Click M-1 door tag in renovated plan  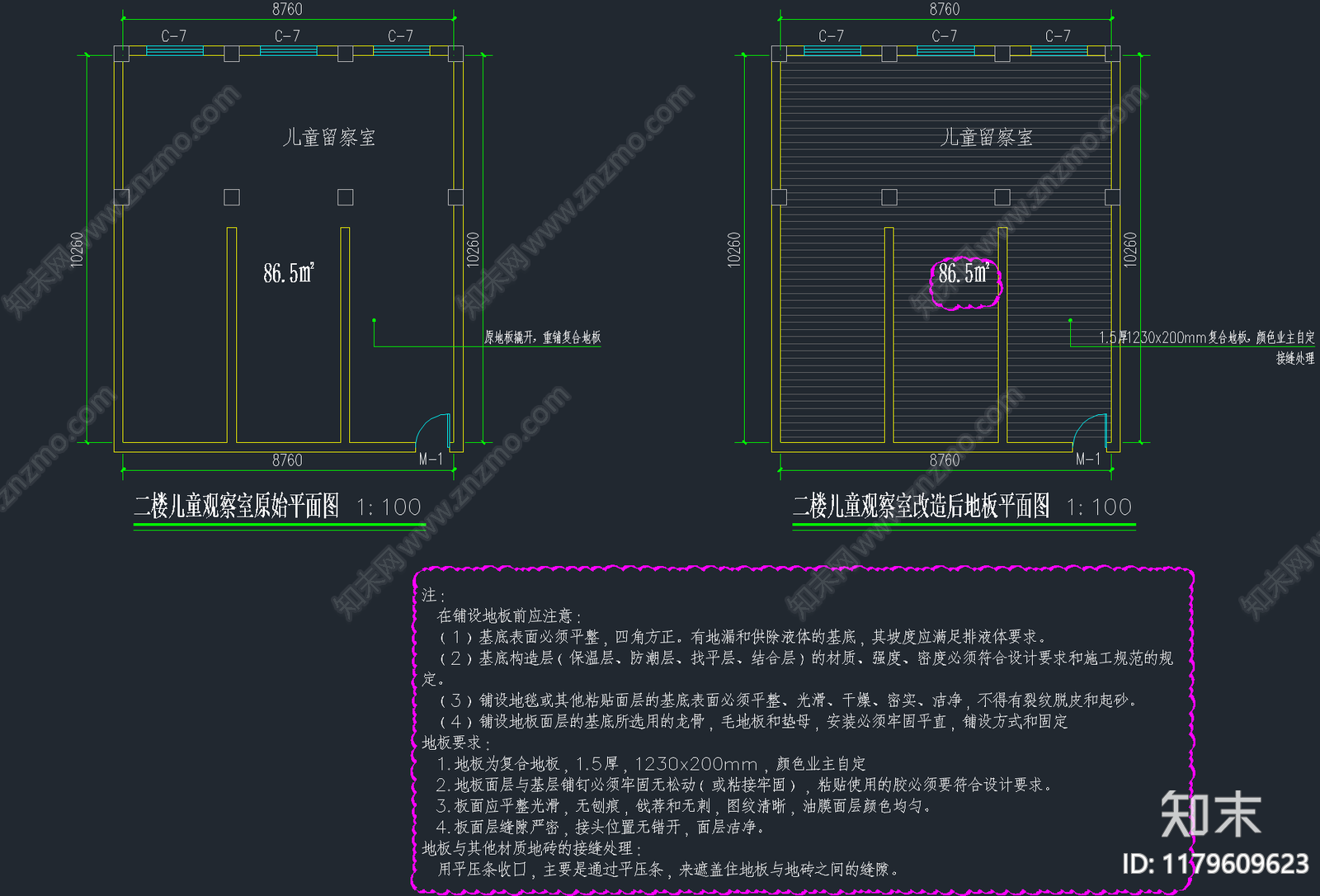pos(1088,460)
